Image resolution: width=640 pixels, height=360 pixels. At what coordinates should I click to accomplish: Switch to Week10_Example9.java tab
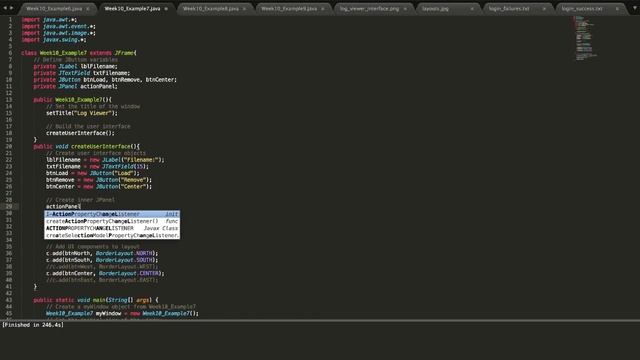(289, 9)
